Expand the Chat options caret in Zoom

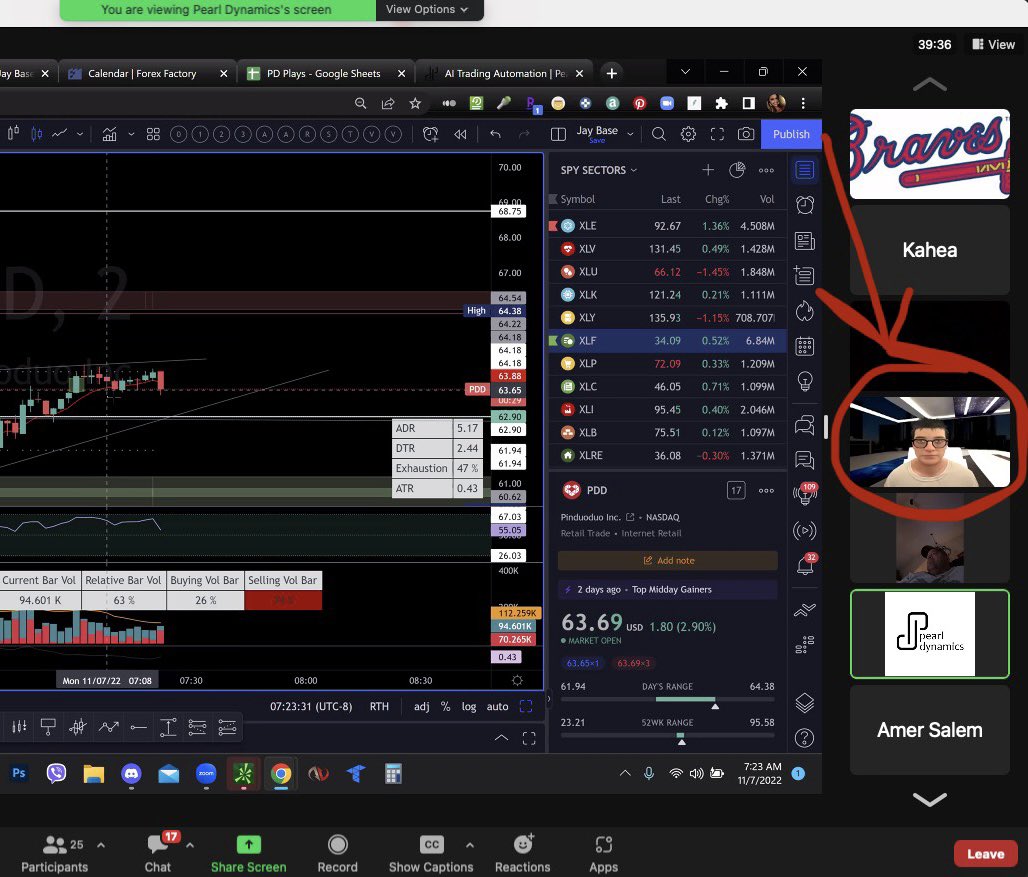tap(189, 845)
